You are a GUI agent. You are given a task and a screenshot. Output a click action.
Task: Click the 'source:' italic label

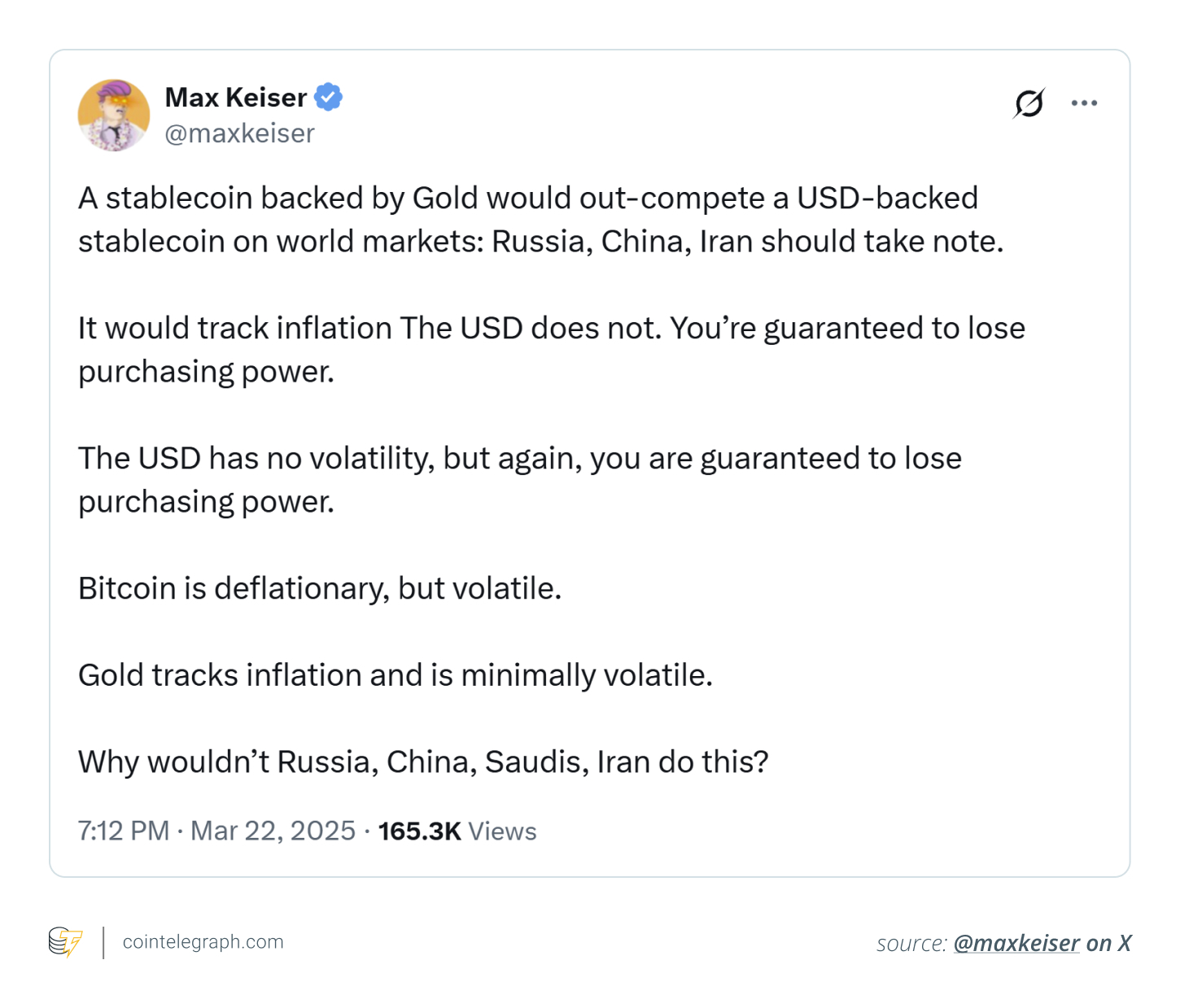click(911, 943)
